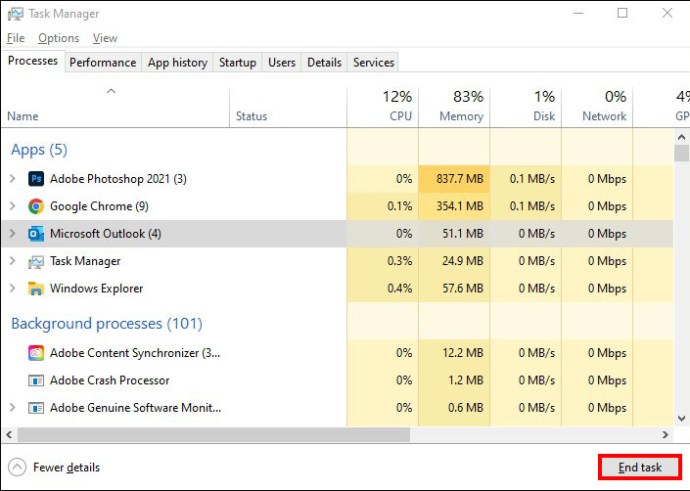Switch to the Performance tab
Image resolution: width=690 pixels, height=491 pixels.
click(x=103, y=62)
